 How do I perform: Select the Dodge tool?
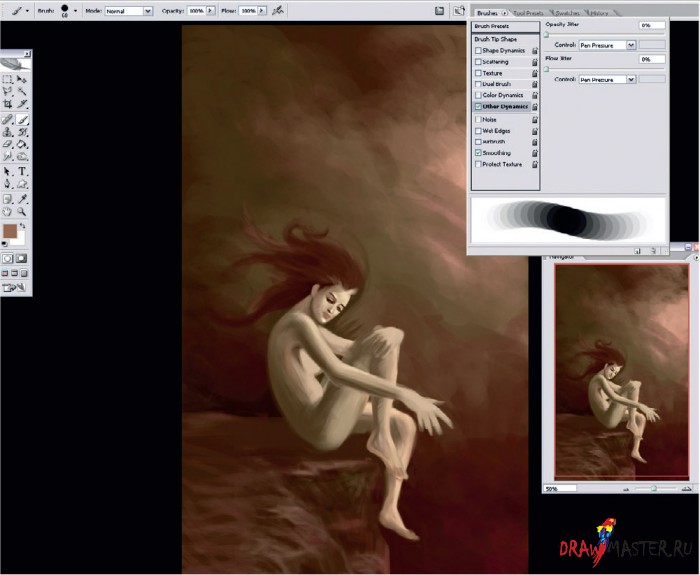[x=22, y=156]
